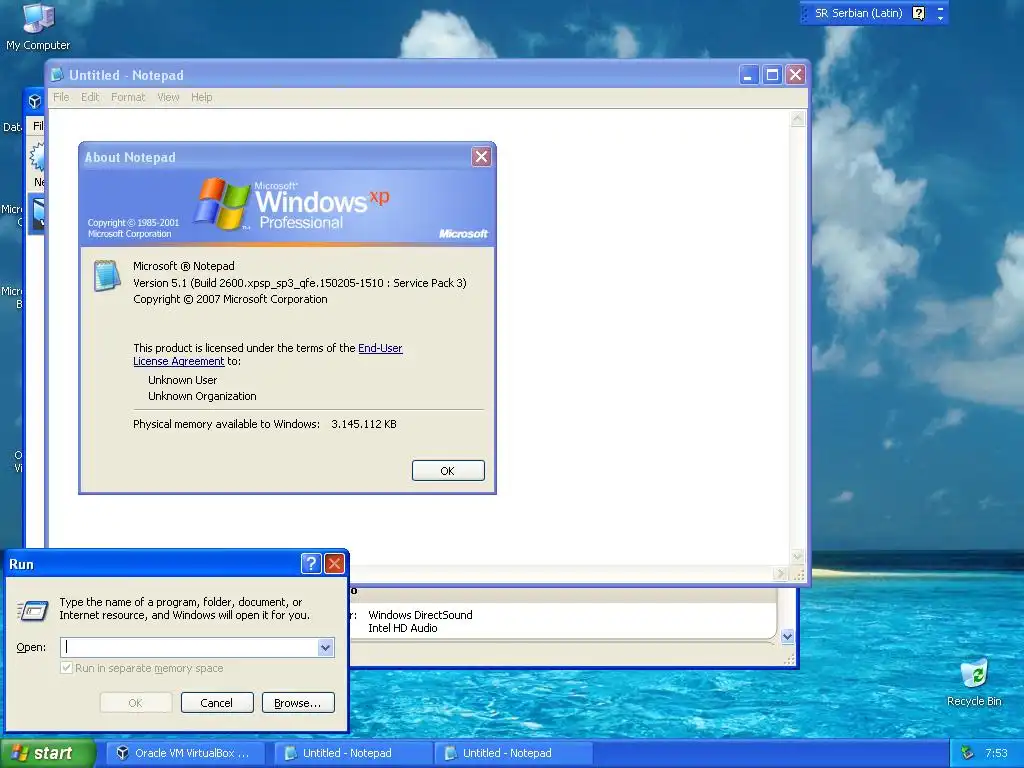Open the Edit menu in Notepad
The height and width of the screenshot is (768, 1024).
pos(89,97)
